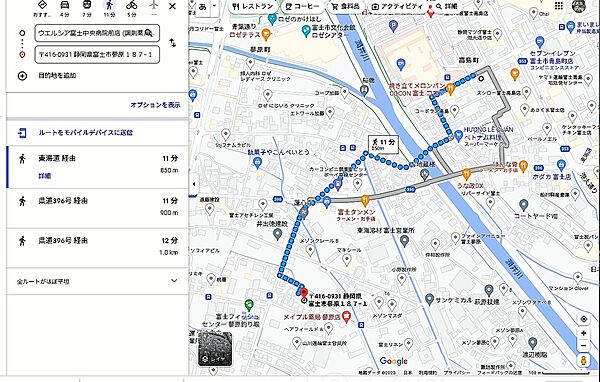This screenshot has height=382, width=600.
Task: Filter map by coffee chip
Action: (x=302, y=7)
